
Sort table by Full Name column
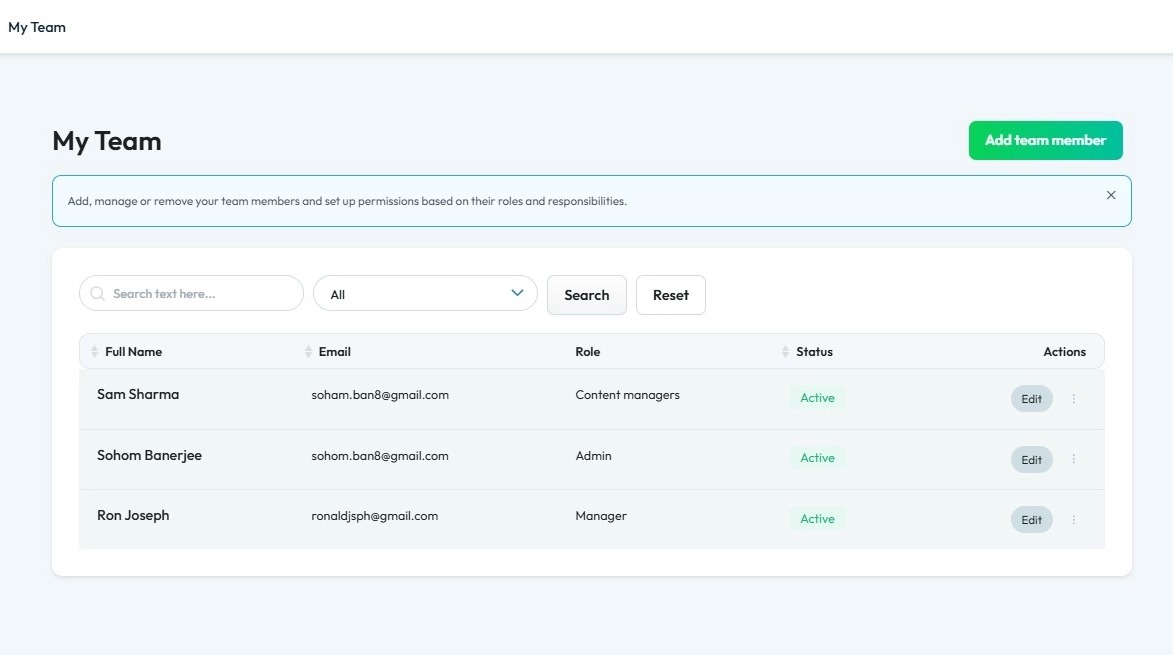click(x=95, y=352)
